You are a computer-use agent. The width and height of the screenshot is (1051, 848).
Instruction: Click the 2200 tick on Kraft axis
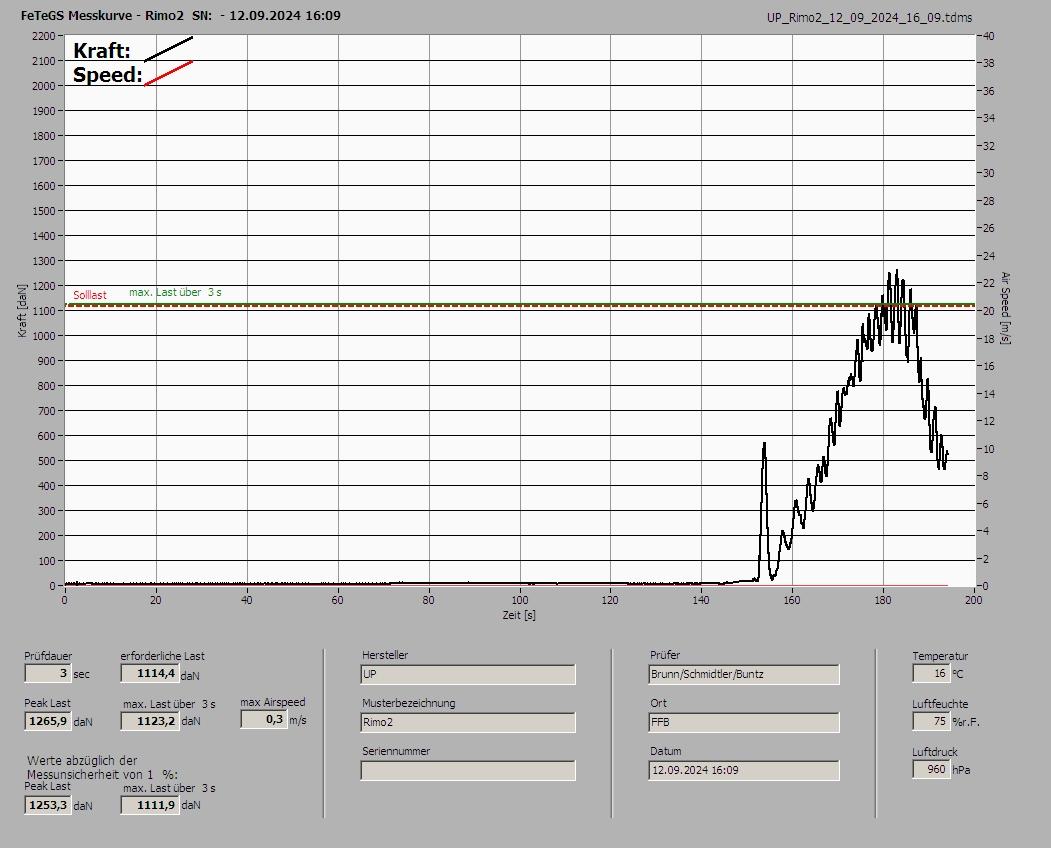click(x=44, y=36)
